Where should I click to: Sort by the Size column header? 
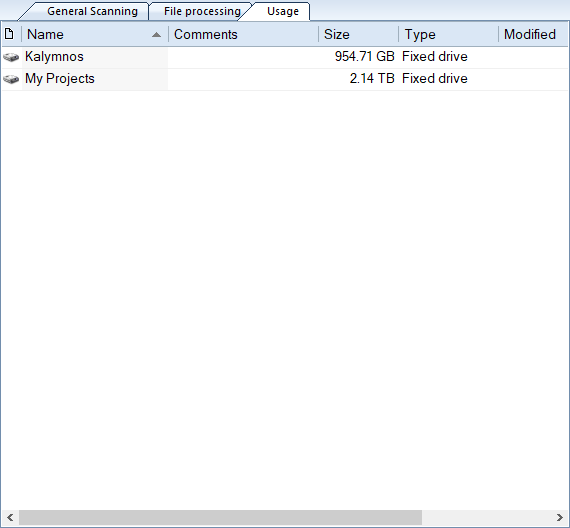[x=359, y=34]
